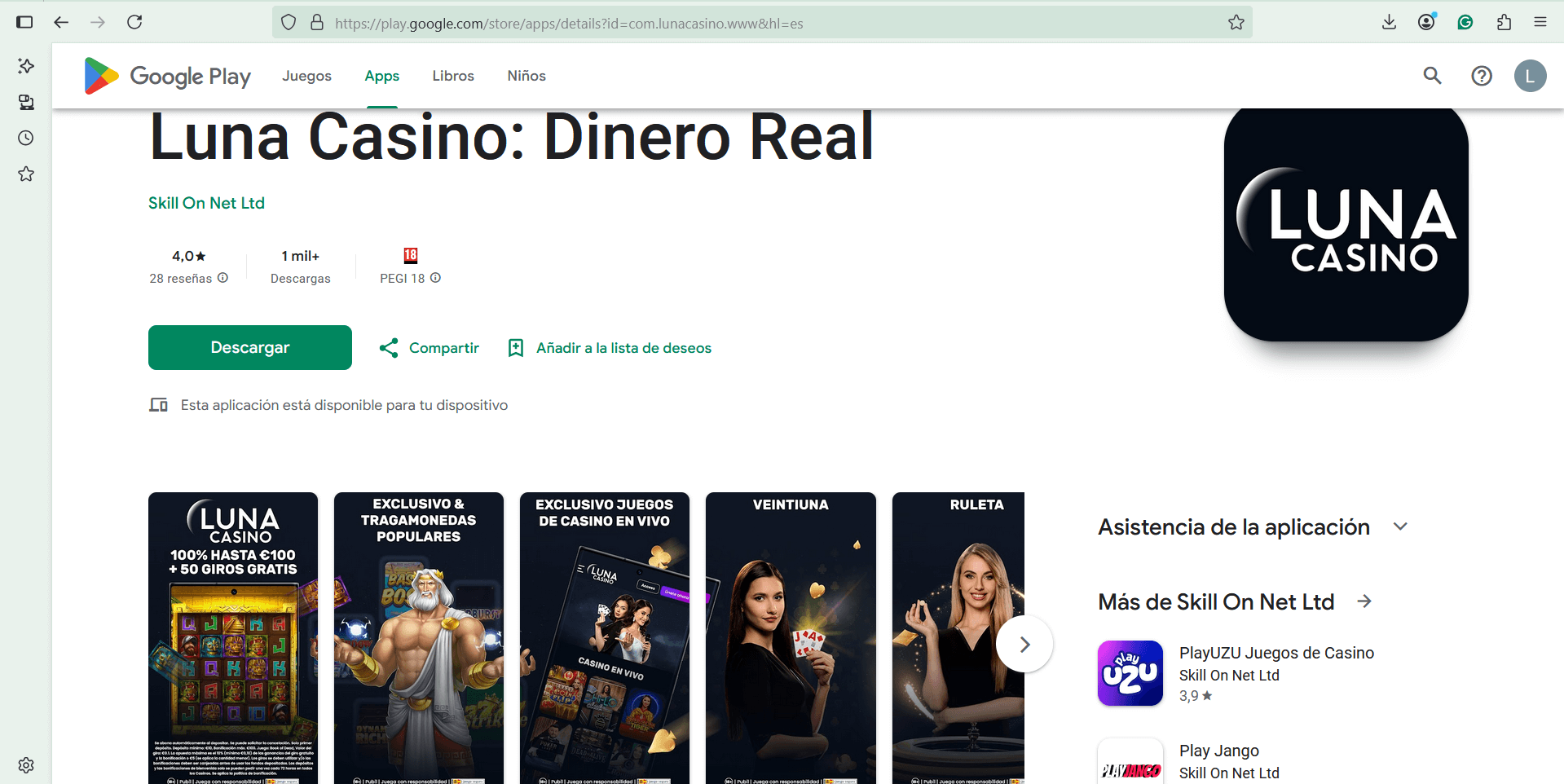Viewport: 1564px width, 784px height.
Task: Click the URL address bar
Action: point(762,23)
